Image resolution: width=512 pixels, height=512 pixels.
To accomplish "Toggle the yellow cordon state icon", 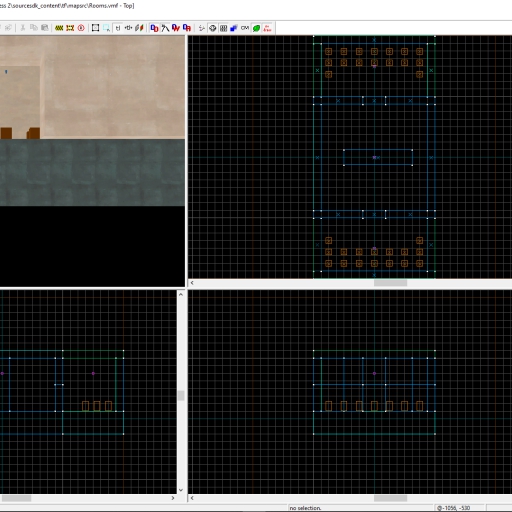I will coord(59,28).
